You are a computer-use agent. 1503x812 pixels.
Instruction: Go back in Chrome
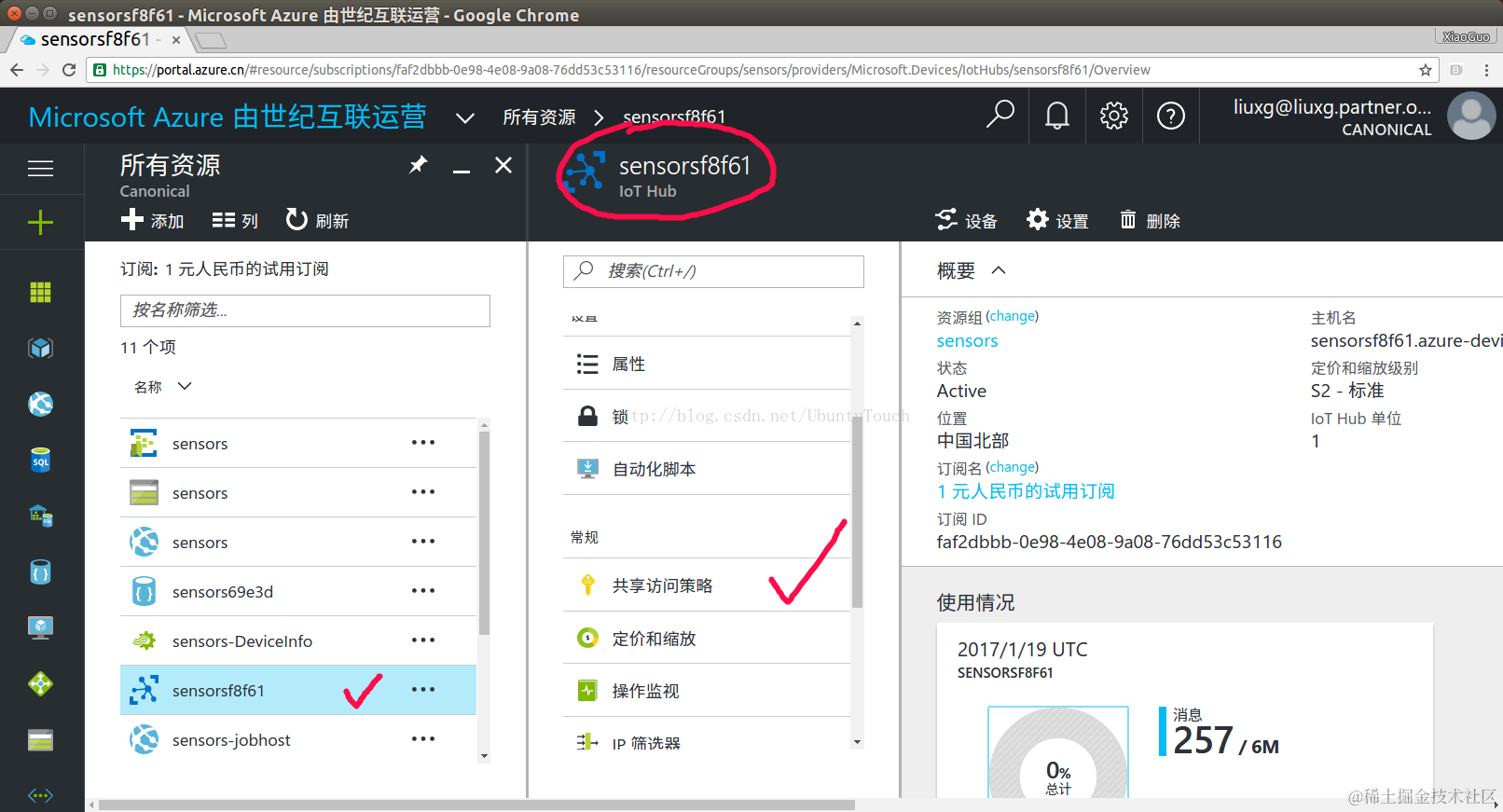[17, 70]
